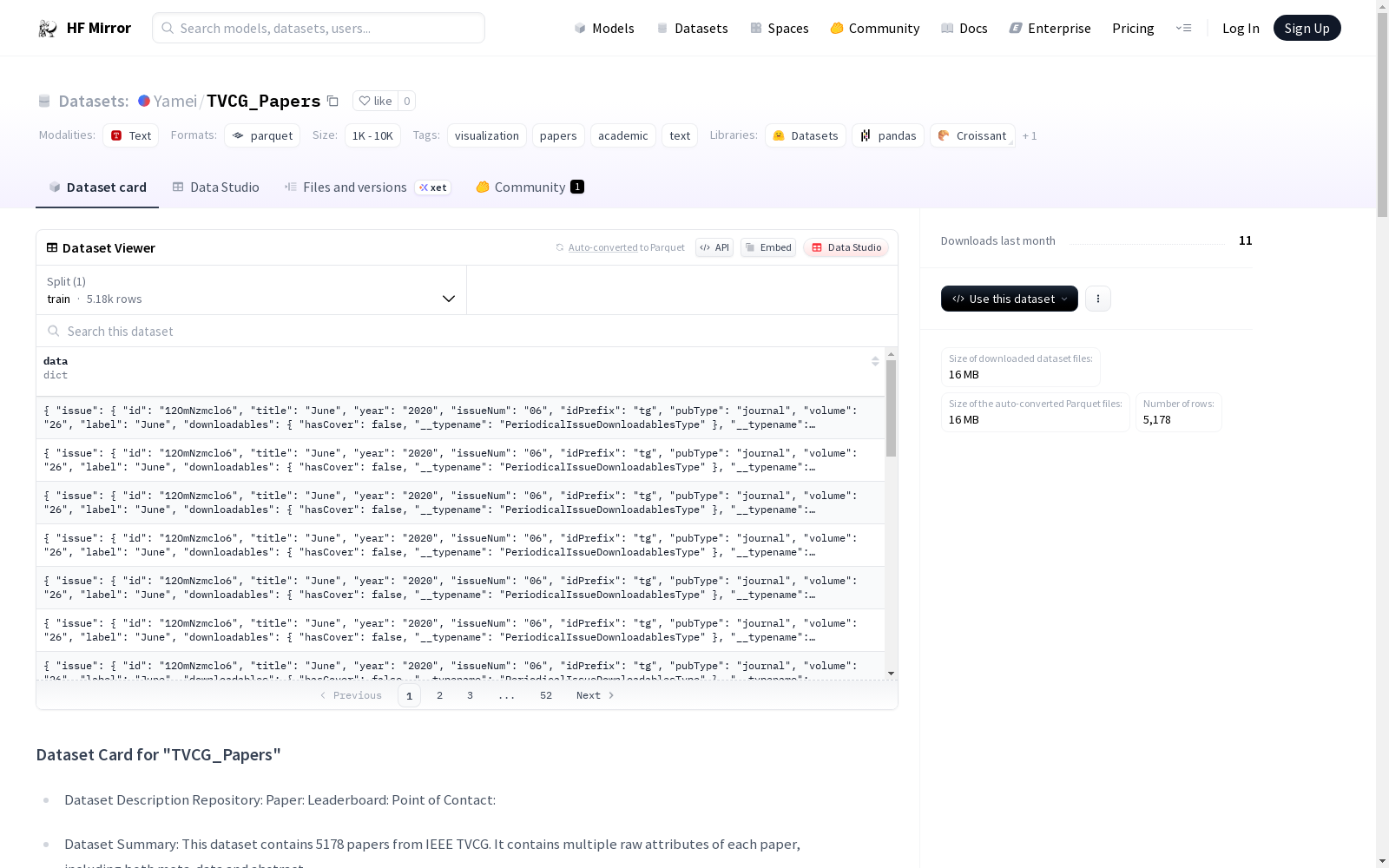Click the Yamei author link

[175, 101]
